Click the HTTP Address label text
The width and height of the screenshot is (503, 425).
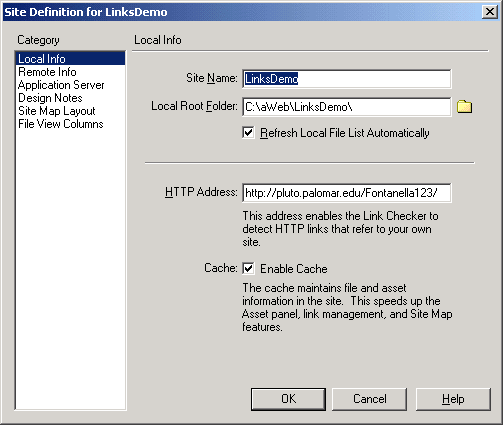201,192
